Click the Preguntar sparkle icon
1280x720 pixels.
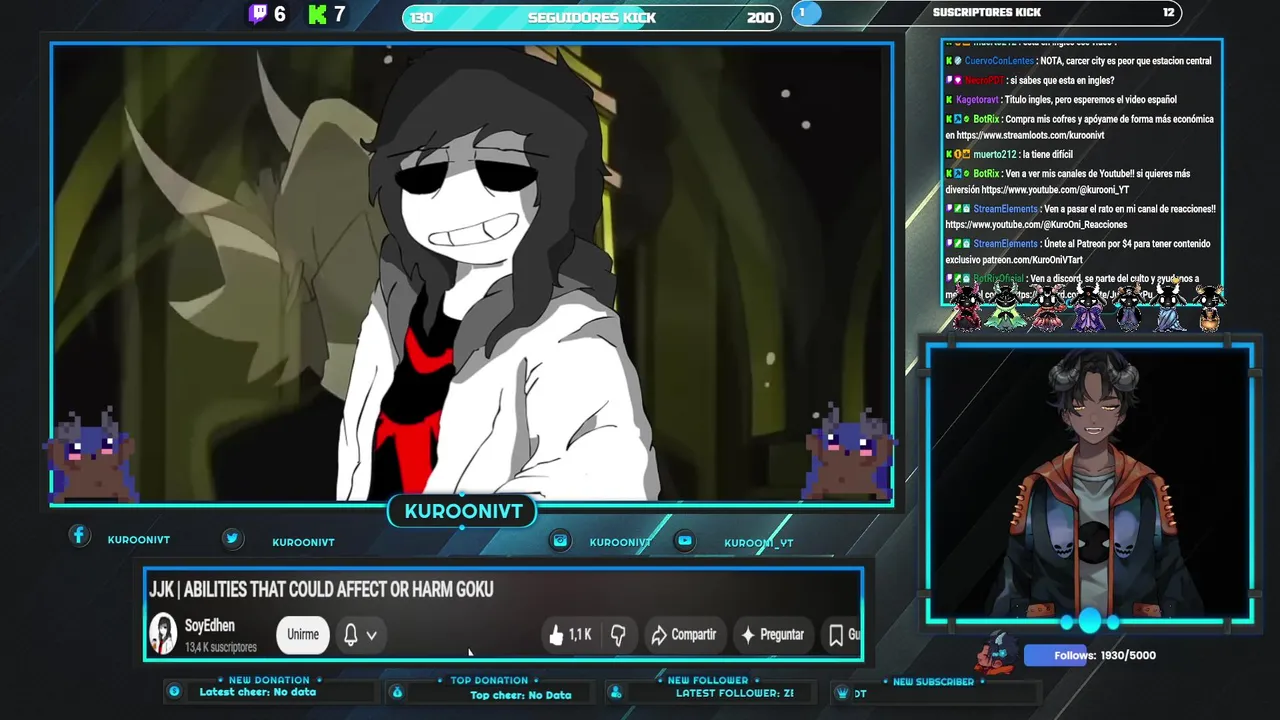click(x=747, y=634)
